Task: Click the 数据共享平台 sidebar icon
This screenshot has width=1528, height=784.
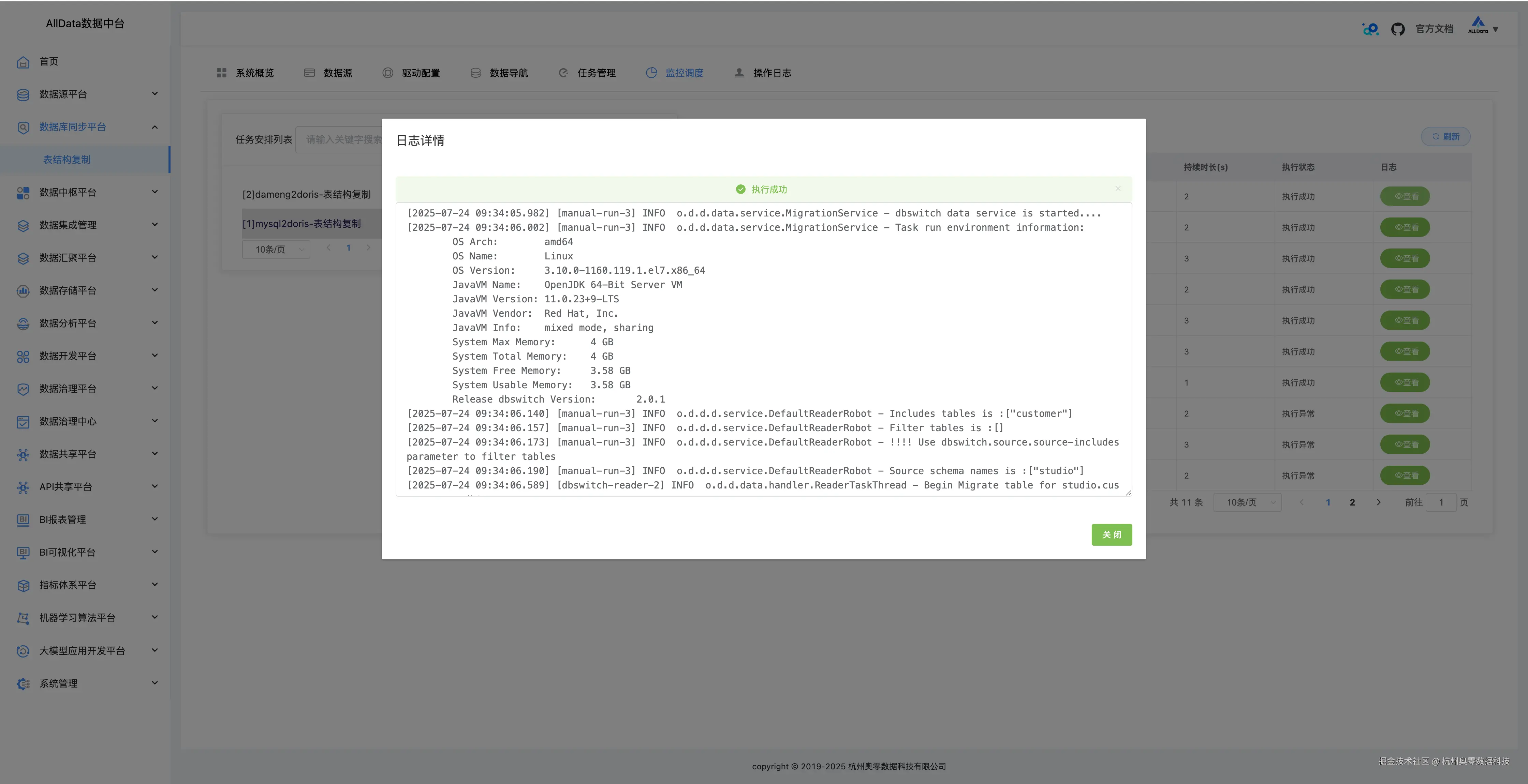Action: pos(23,454)
